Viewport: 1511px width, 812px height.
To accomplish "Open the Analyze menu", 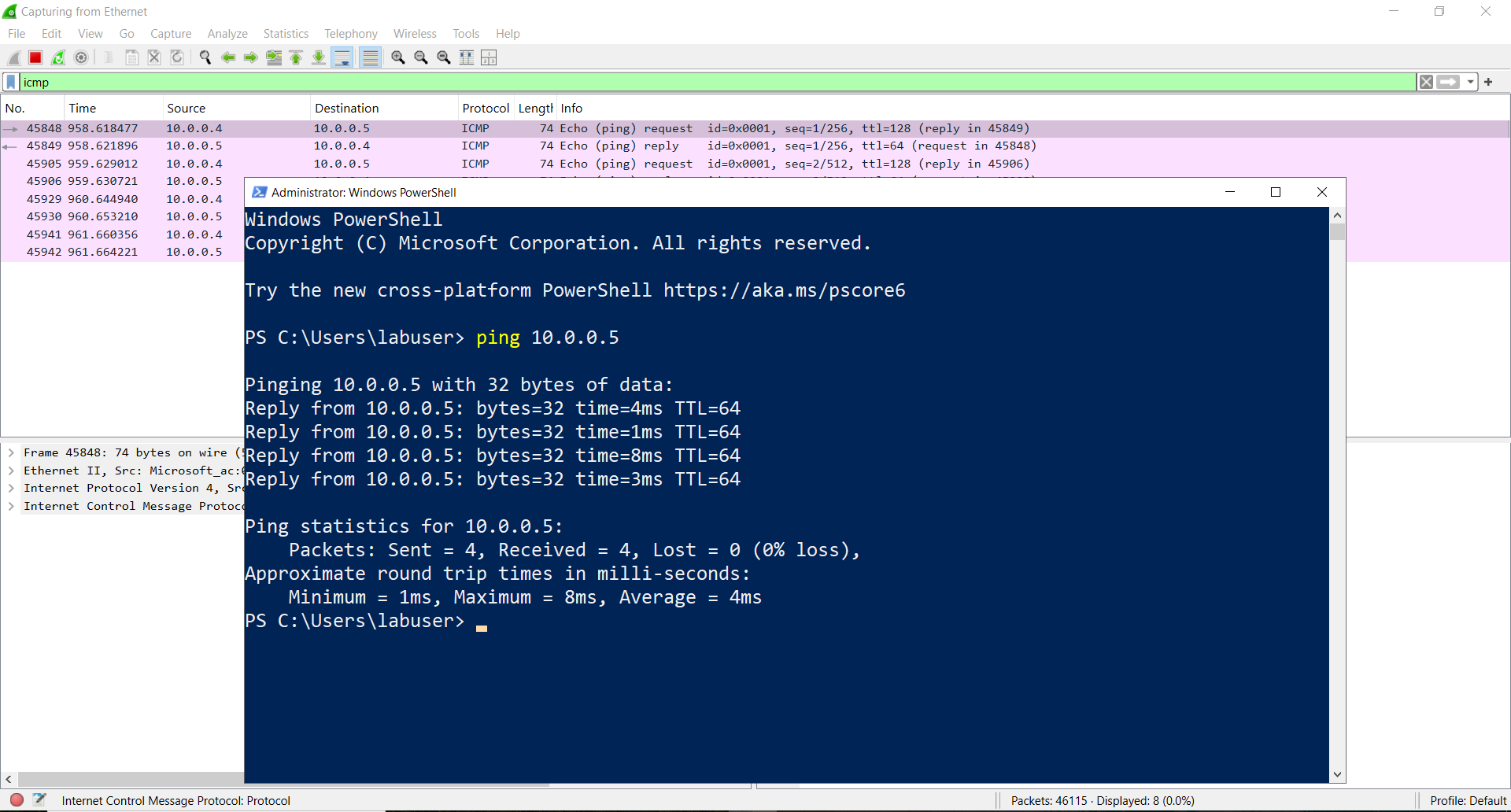I will (227, 34).
